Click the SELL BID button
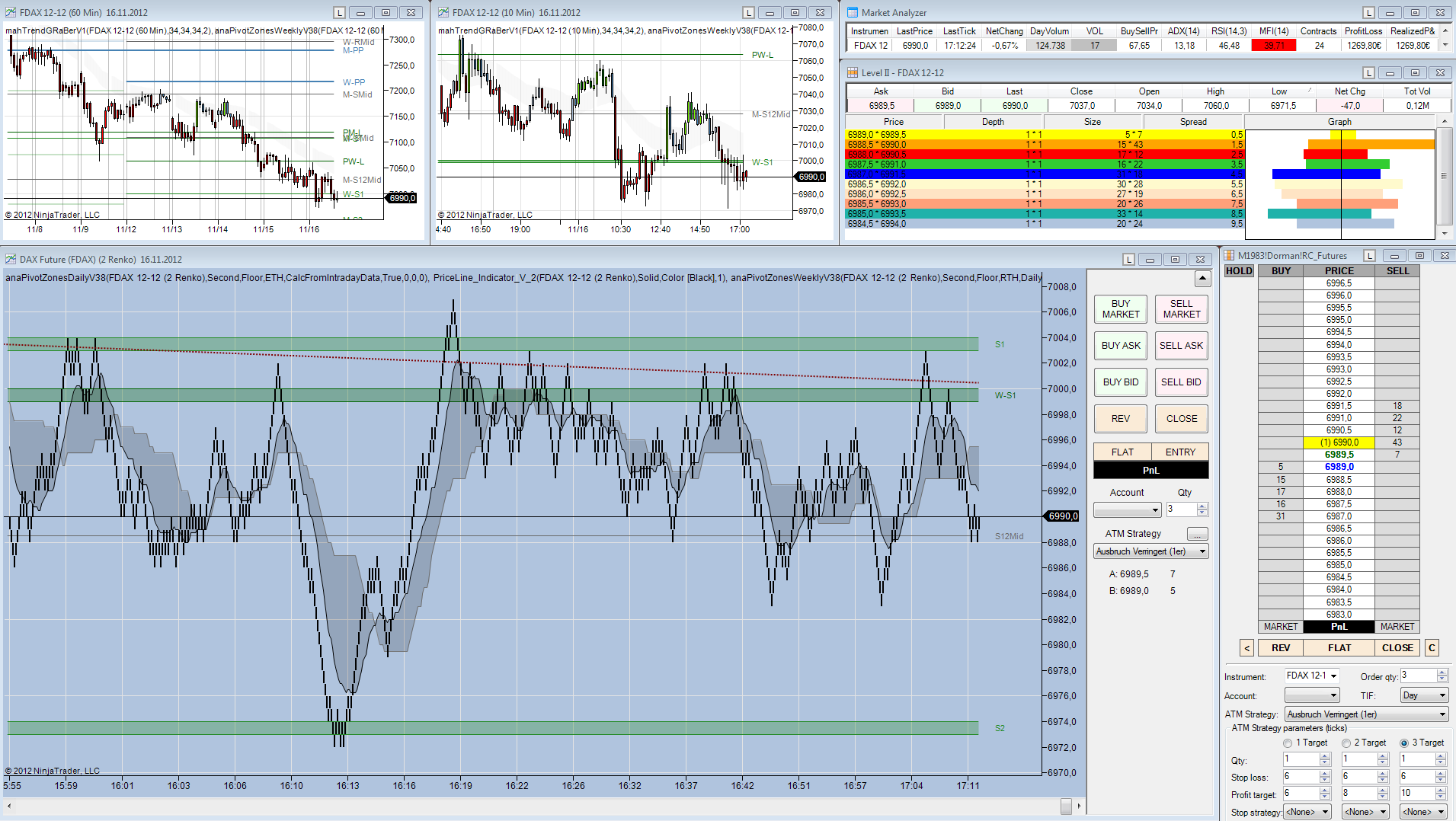 point(1182,382)
